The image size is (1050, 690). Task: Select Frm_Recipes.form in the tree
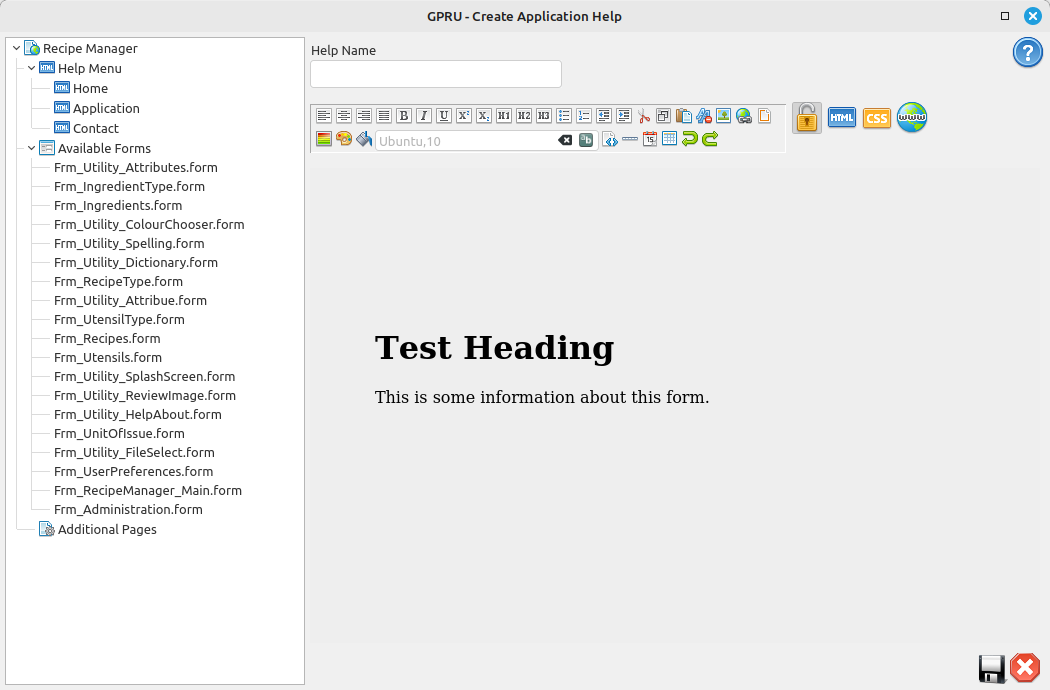coord(107,339)
